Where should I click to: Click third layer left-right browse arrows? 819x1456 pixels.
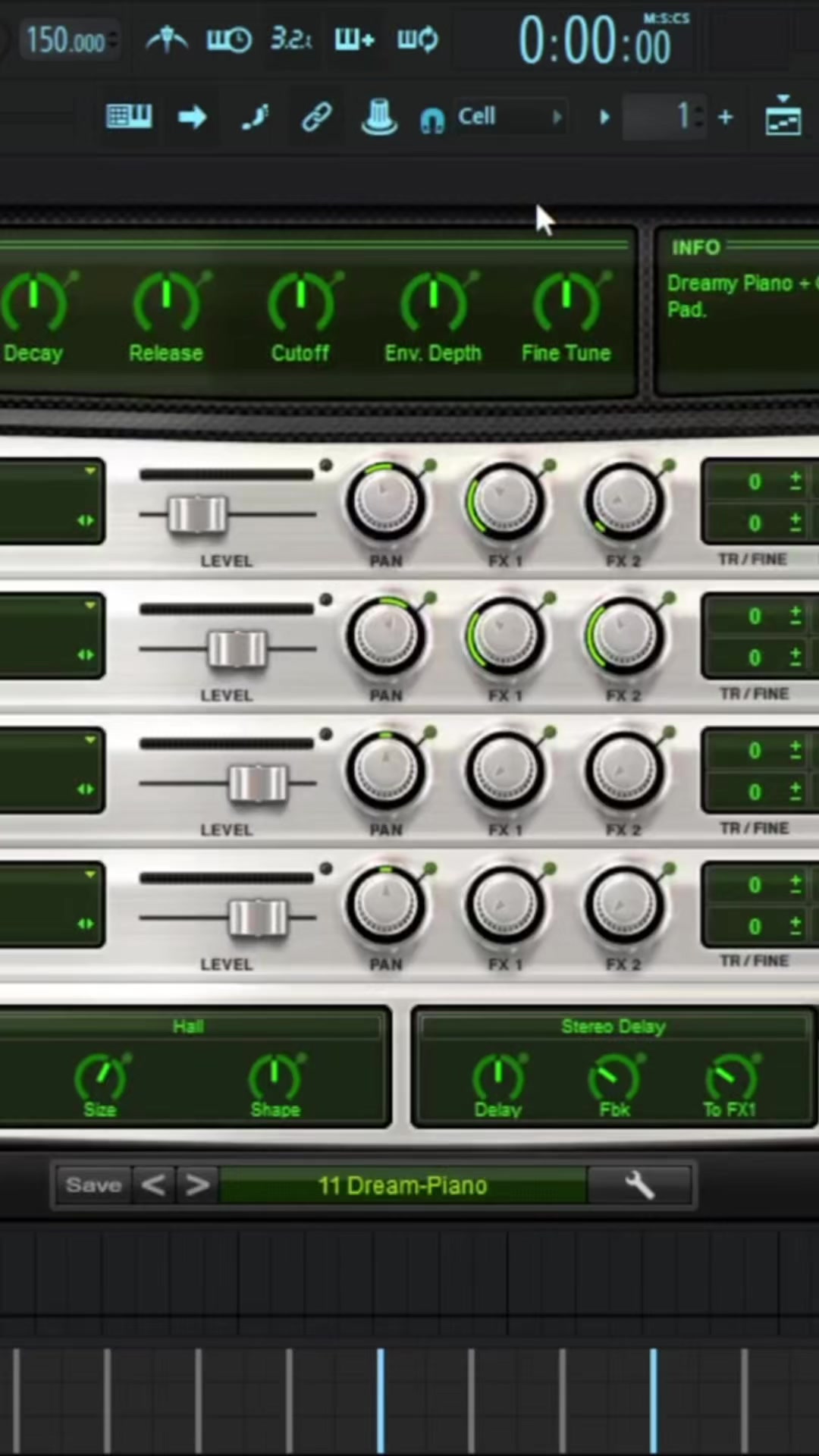86,789
